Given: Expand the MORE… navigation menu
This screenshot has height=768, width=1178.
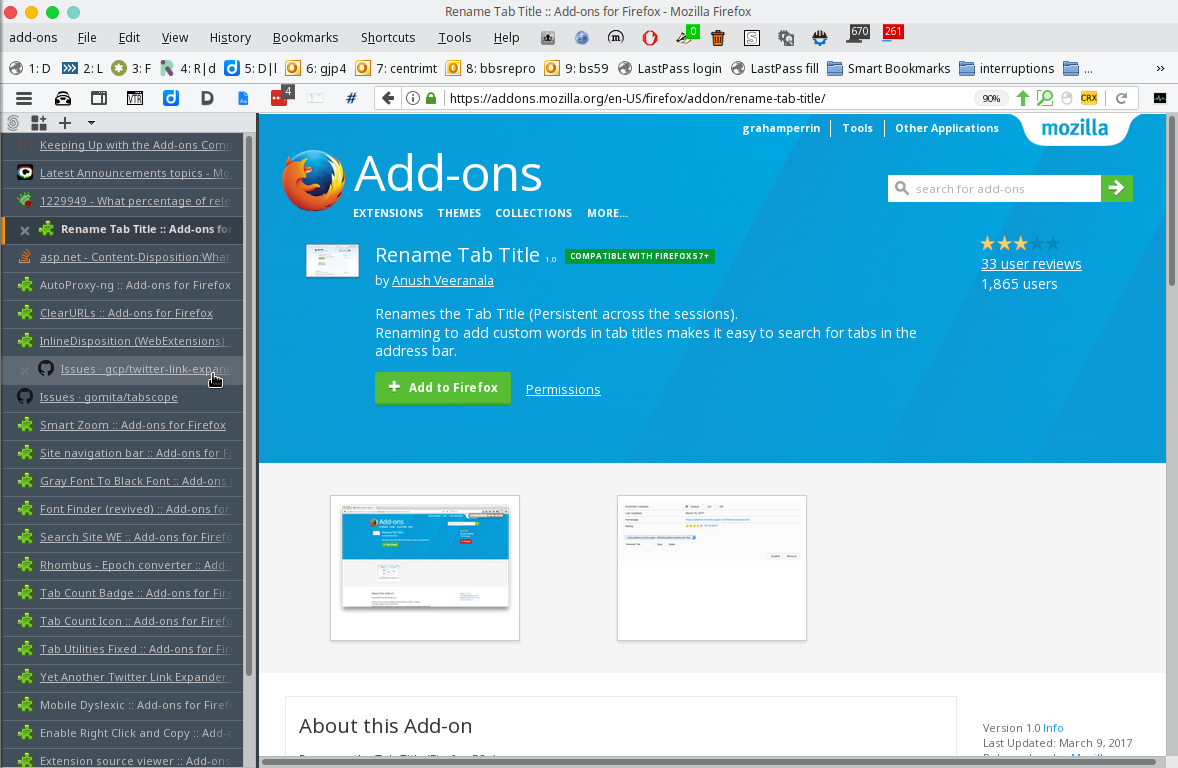Looking at the screenshot, I should coord(607,213).
